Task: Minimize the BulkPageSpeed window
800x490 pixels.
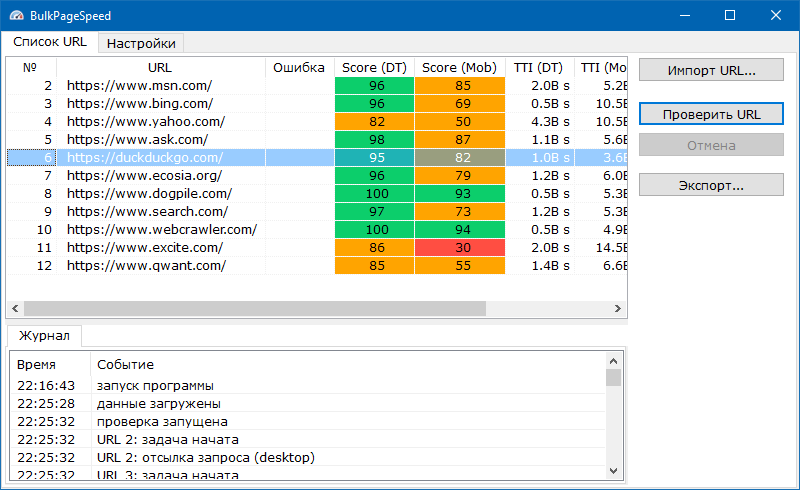Action: coord(685,15)
